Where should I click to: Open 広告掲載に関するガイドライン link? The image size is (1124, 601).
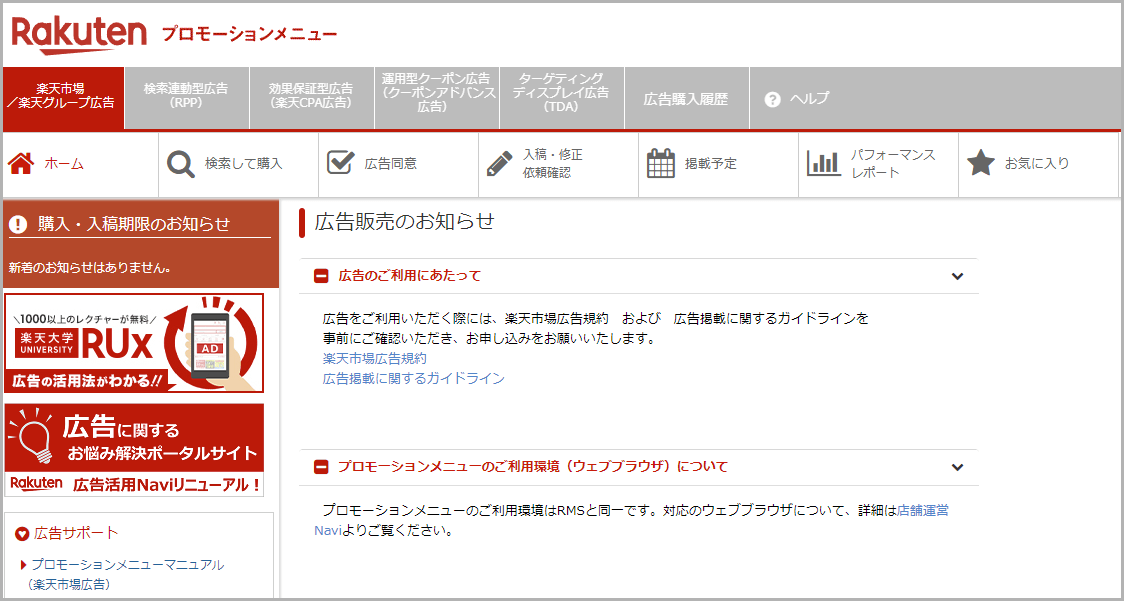point(414,379)
